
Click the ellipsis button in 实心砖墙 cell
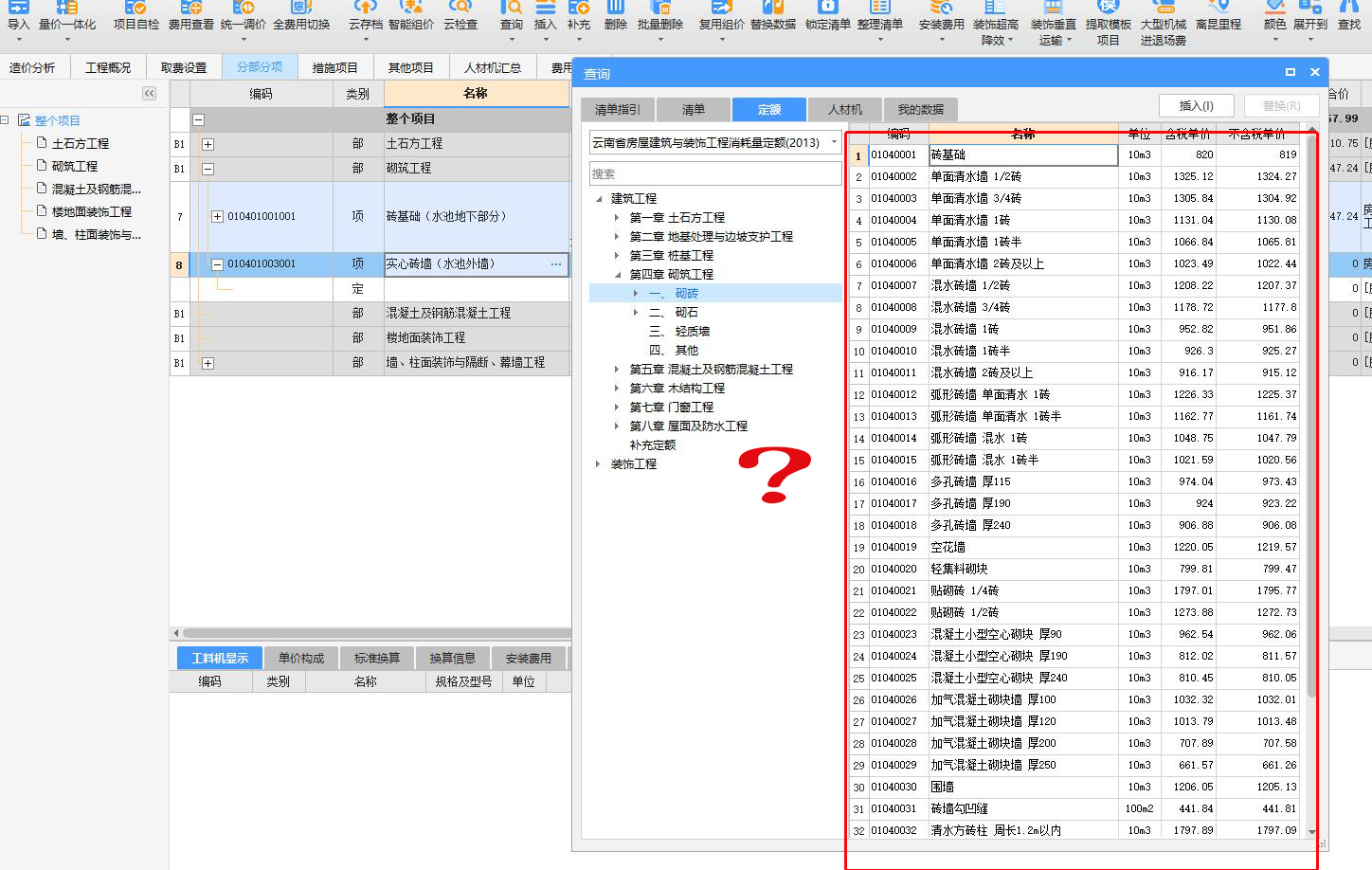tap(556, 264)
